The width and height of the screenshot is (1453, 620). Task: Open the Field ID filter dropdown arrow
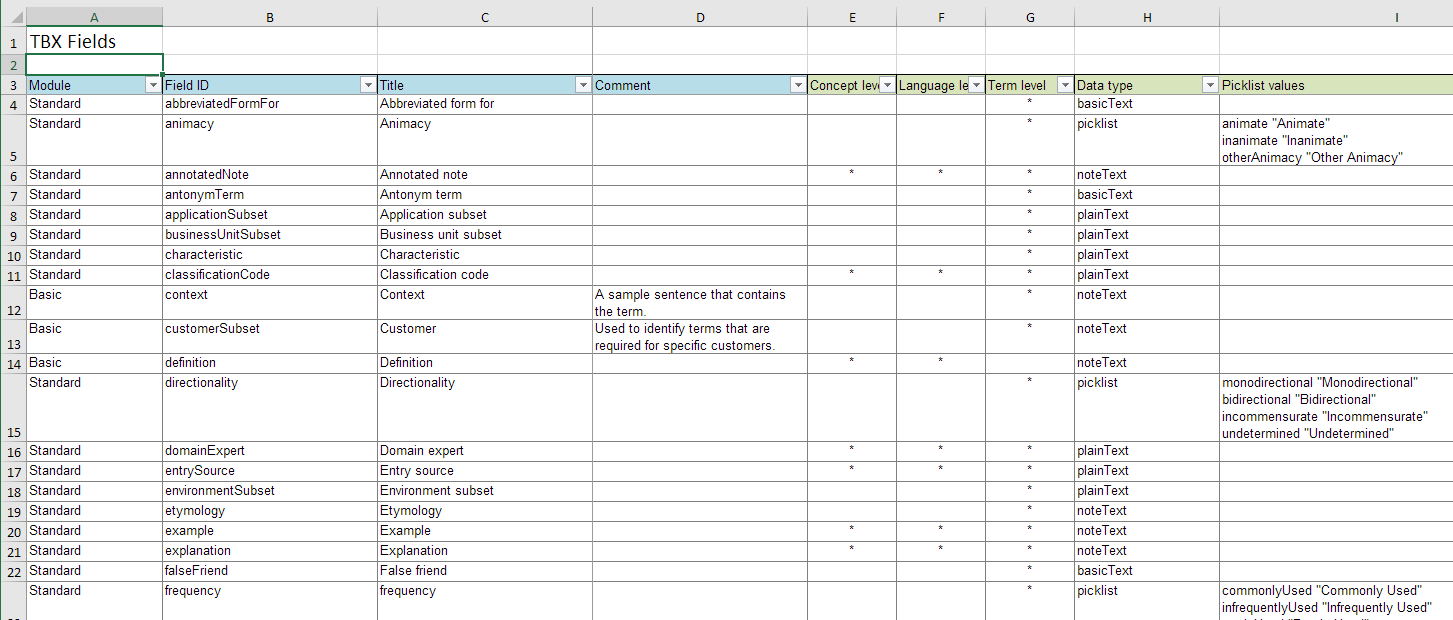tap(368, 86)
